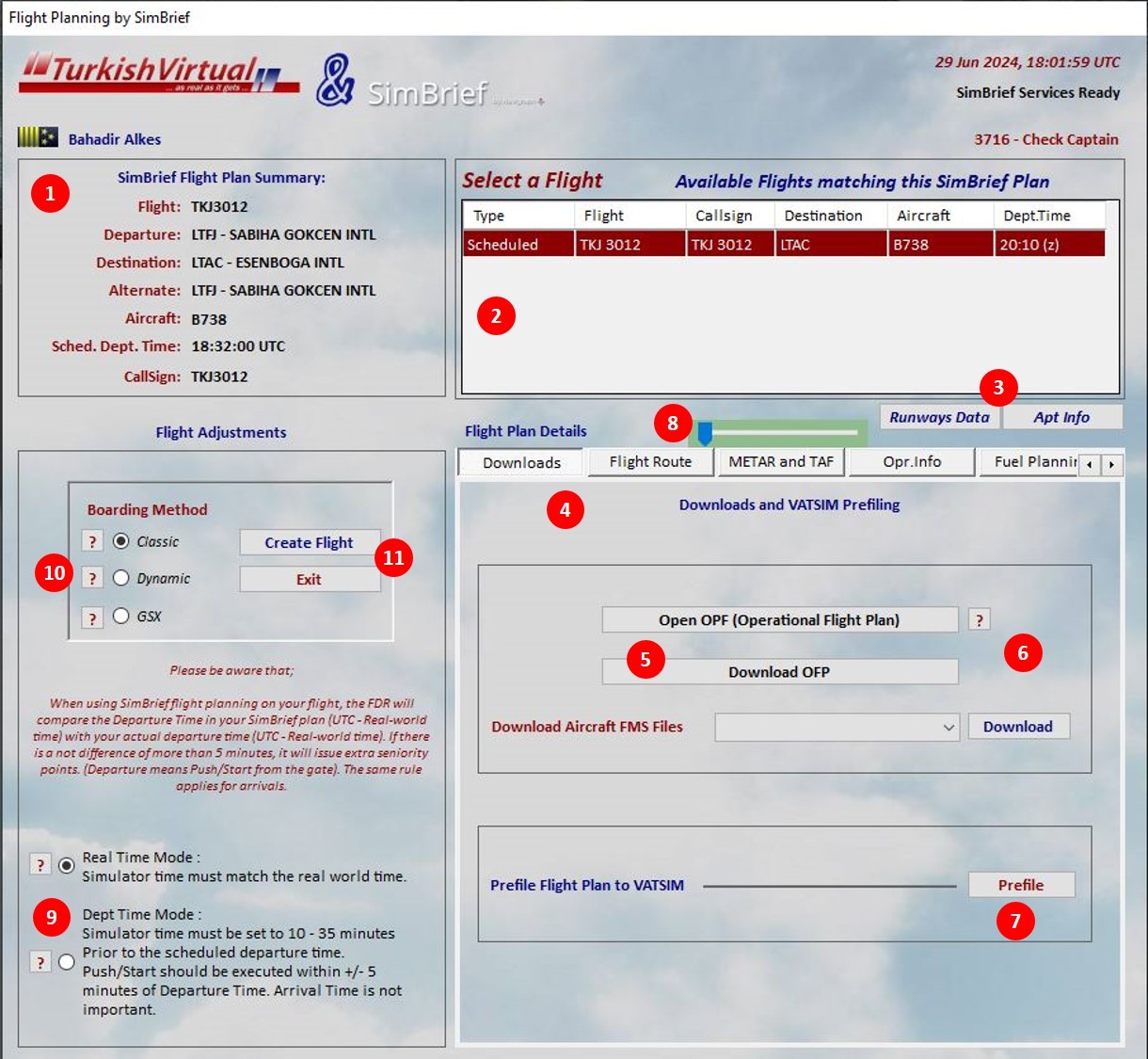Click the Create Flight button
This screenshot has width=1148, height=1059.
(309, 542)
